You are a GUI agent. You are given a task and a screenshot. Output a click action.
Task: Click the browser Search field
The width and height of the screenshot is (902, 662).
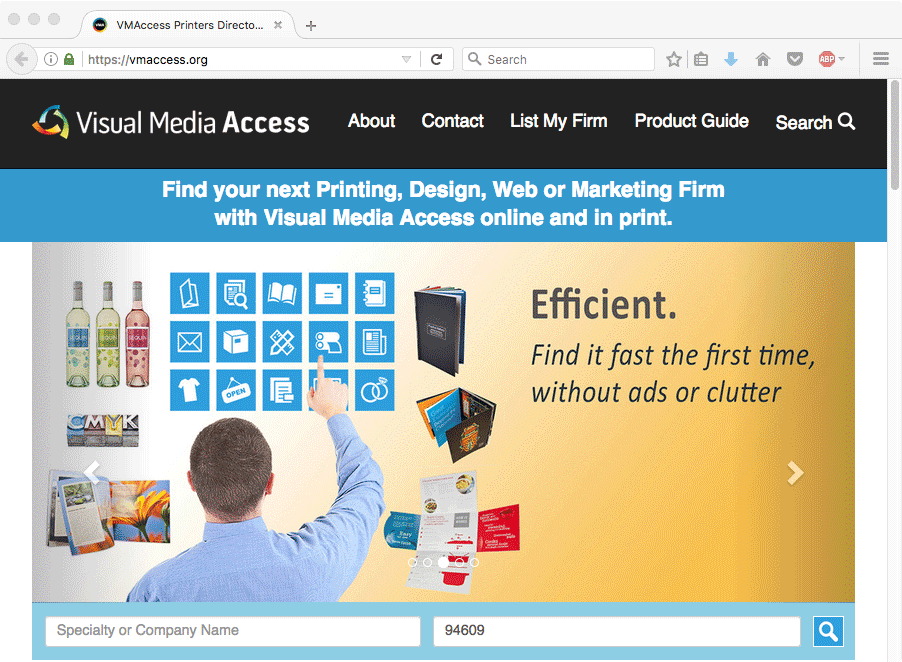(x=558, y=59)
